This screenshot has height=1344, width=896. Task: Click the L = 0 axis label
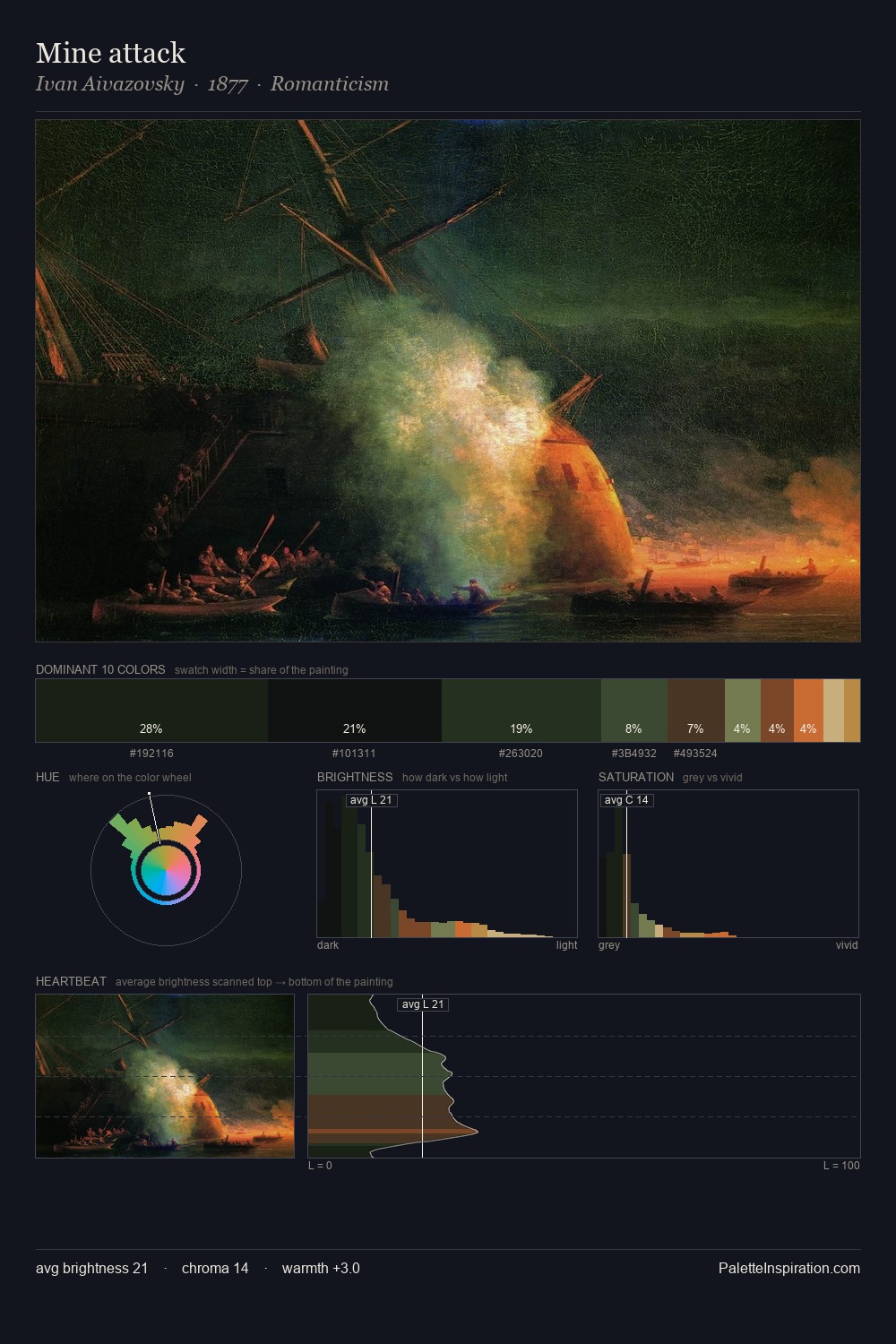pyautogui.click(x=320, y=1166)
